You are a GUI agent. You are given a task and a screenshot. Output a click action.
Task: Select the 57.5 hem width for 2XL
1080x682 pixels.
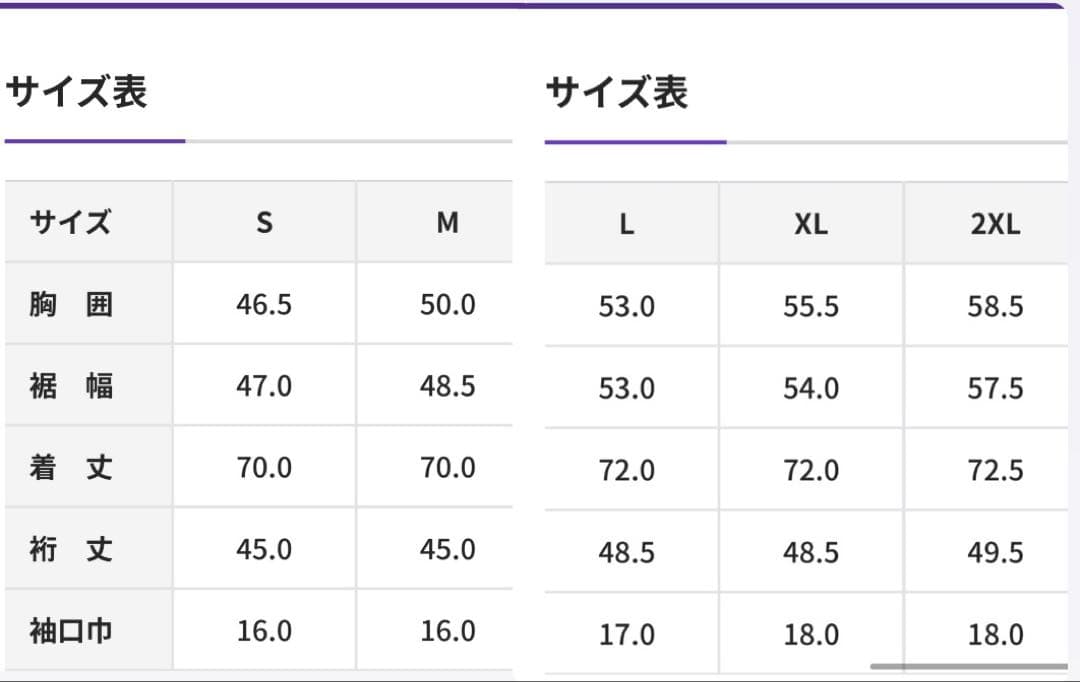(995, 388)
